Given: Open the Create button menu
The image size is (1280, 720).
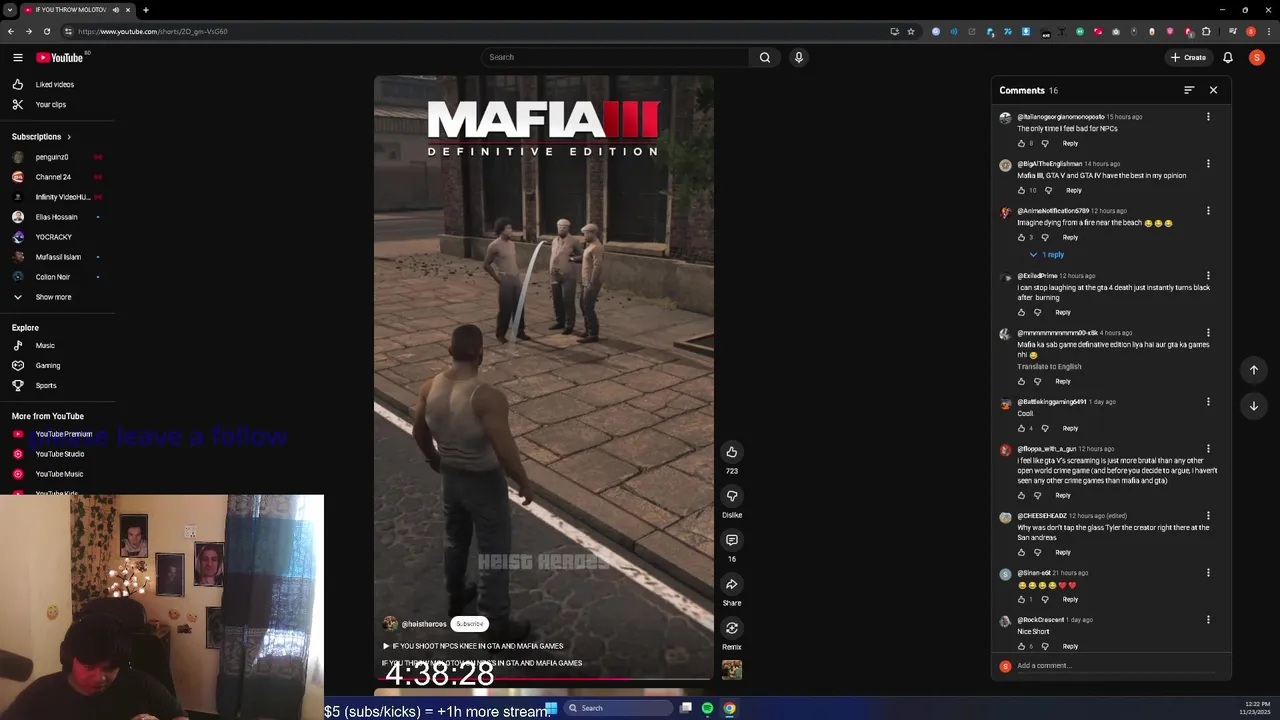Looking at the screenshot, I should point(1188,57).
